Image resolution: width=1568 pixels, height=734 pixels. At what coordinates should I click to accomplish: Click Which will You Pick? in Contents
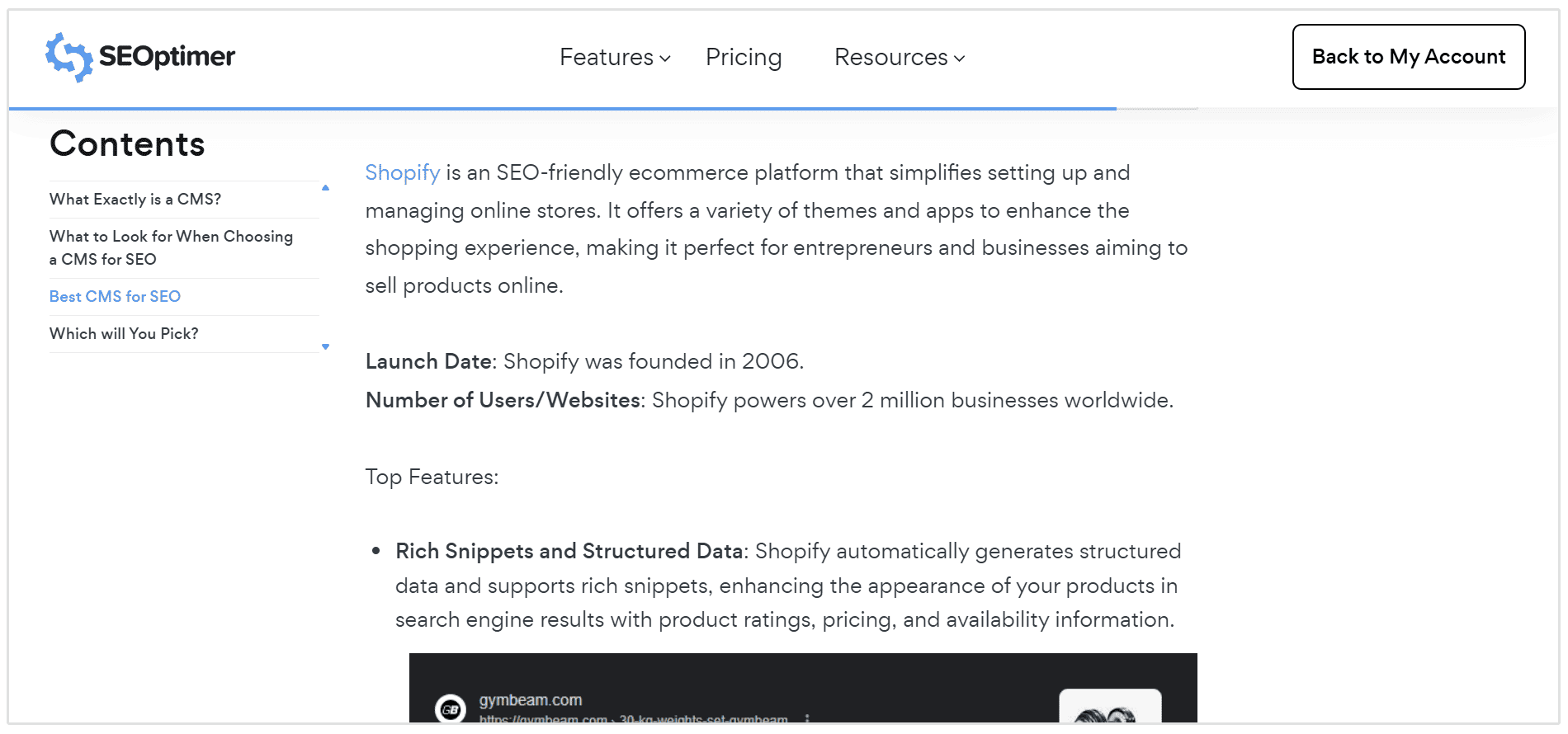point(123,333)
